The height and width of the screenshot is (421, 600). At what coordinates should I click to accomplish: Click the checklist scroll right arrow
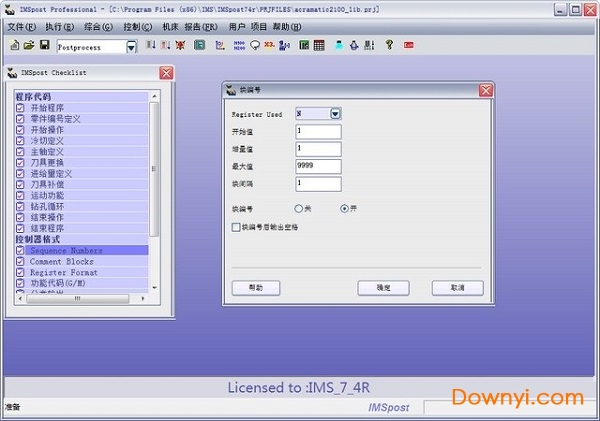(x=143, y=299)
